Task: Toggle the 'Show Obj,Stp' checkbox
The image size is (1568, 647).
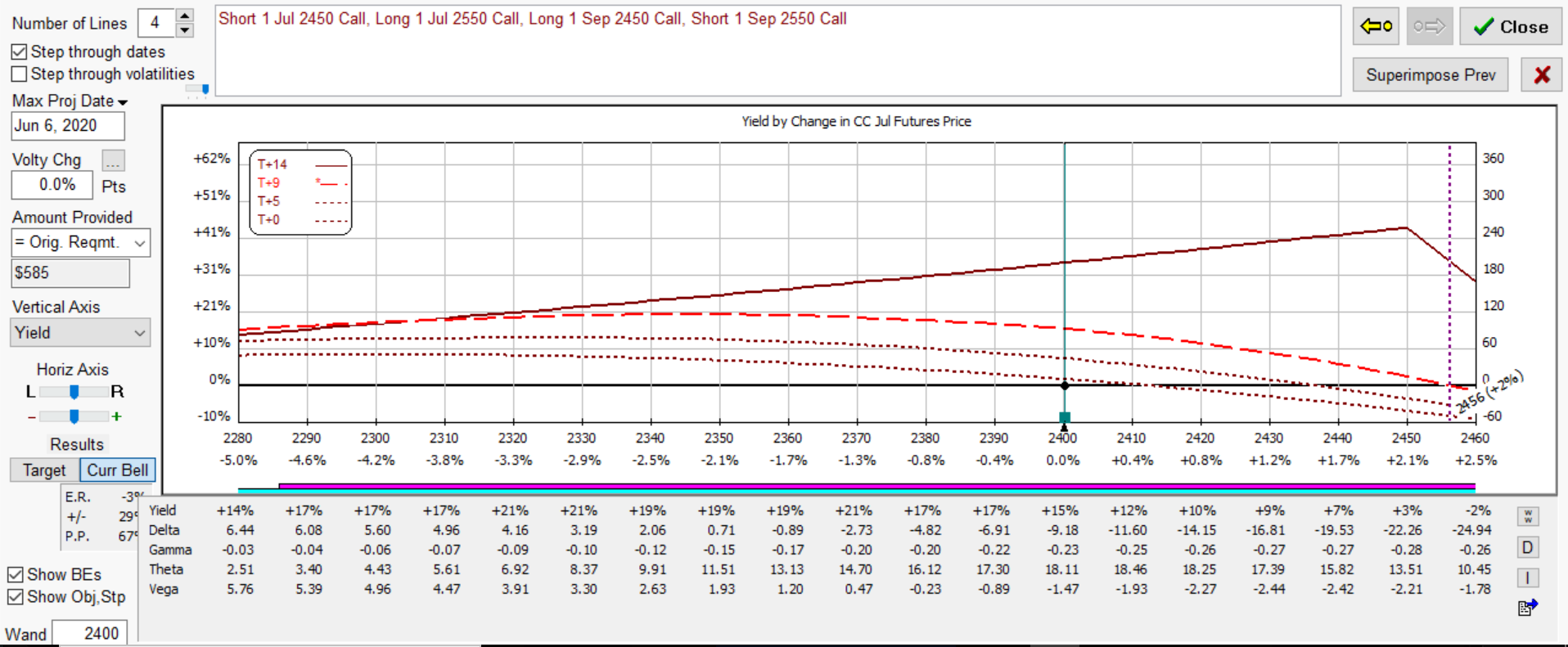Action: (x=15, y=597)
